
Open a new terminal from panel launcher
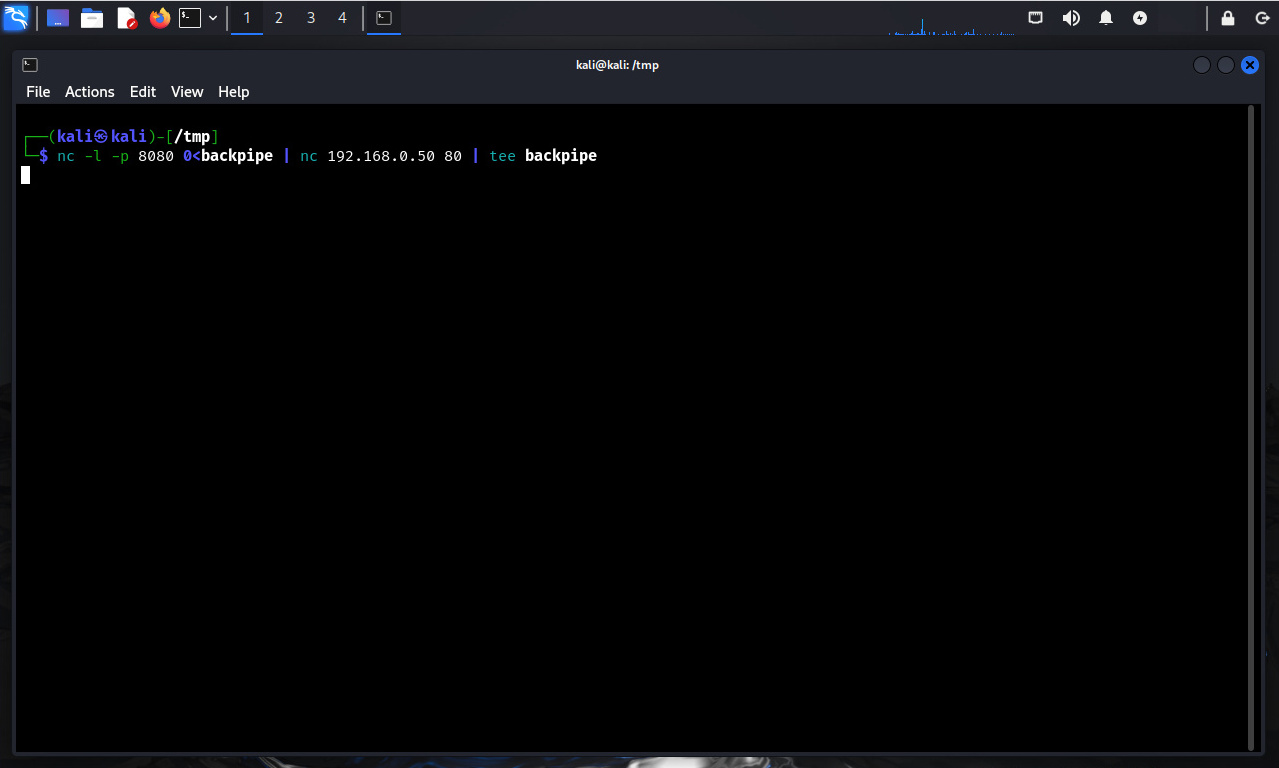coord(190,18)
